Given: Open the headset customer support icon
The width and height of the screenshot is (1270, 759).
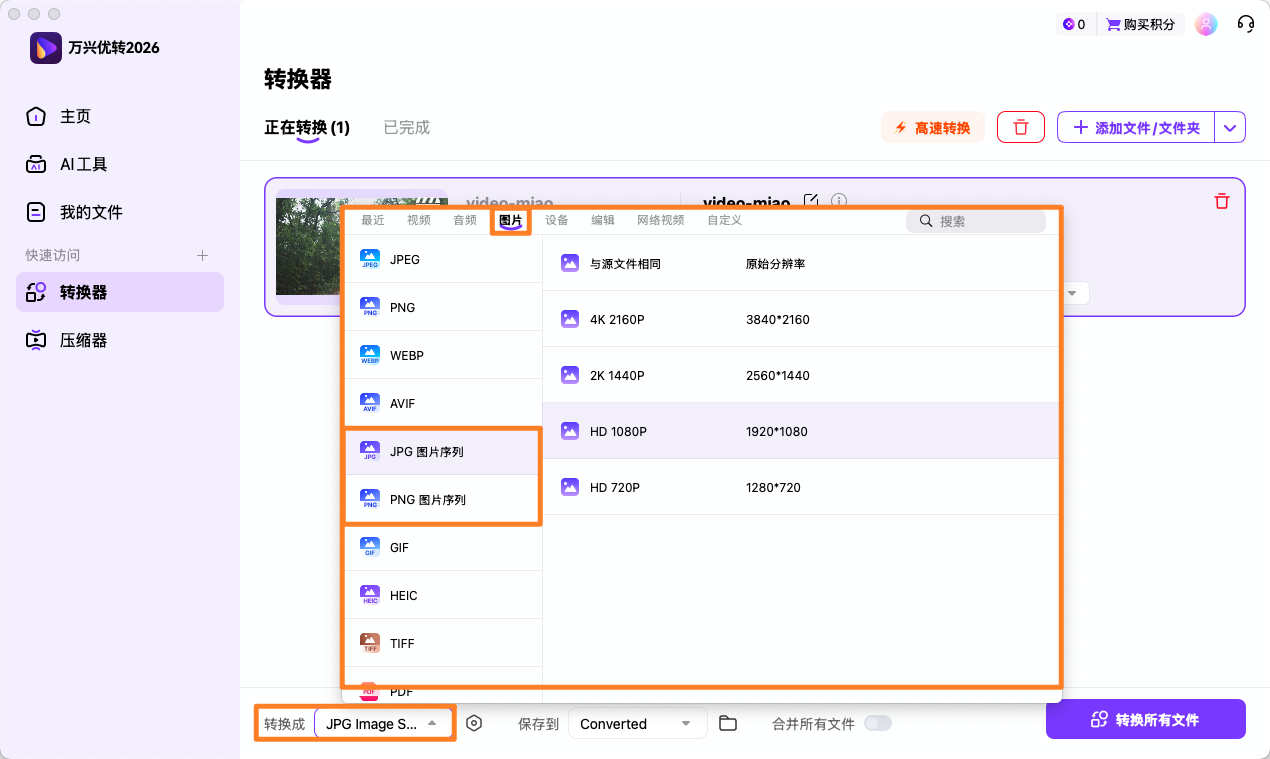Looking at the screenshot, I should 1245,23.
